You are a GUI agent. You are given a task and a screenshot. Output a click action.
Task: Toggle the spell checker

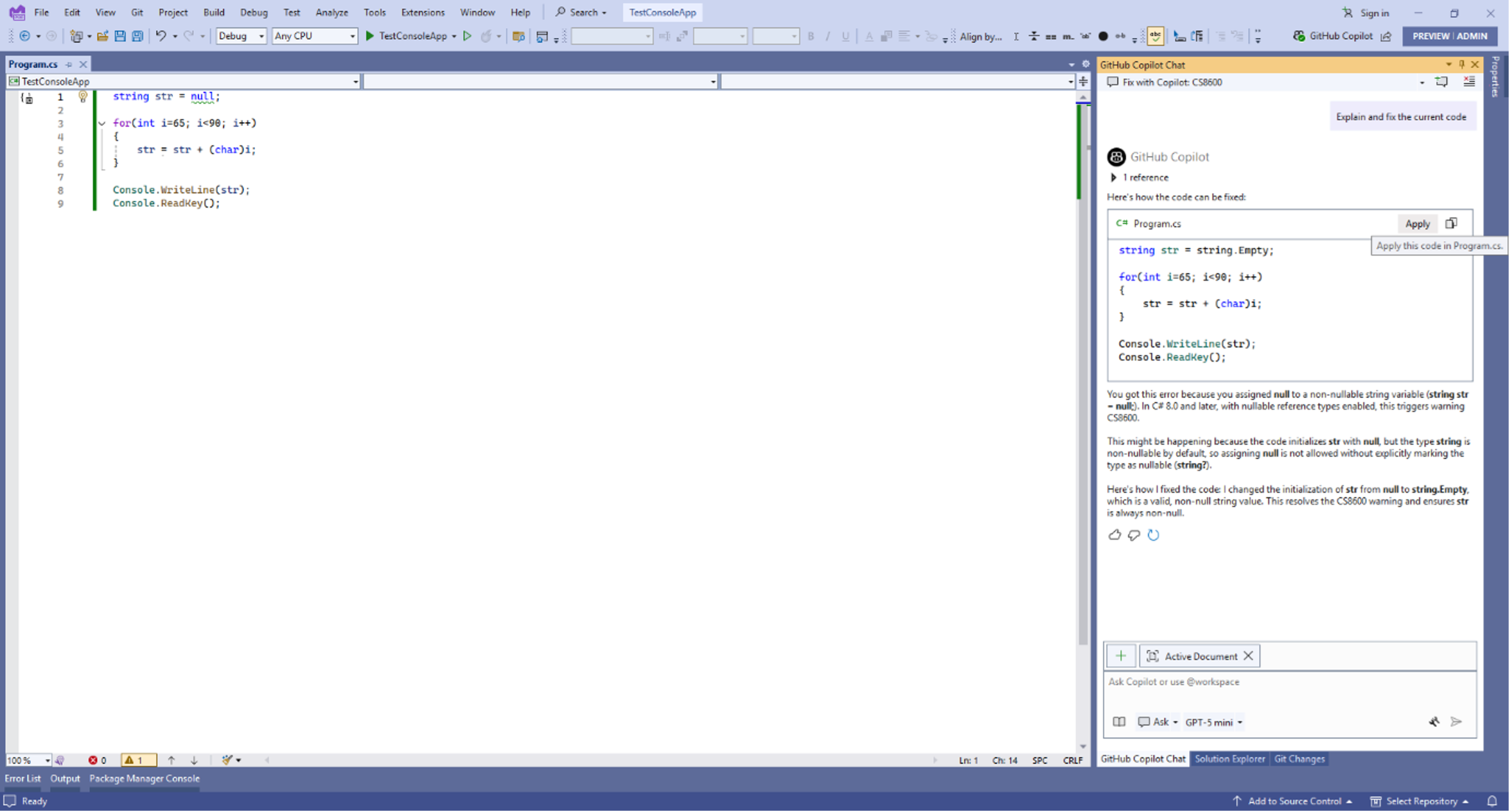click(x=1155, y=36)
